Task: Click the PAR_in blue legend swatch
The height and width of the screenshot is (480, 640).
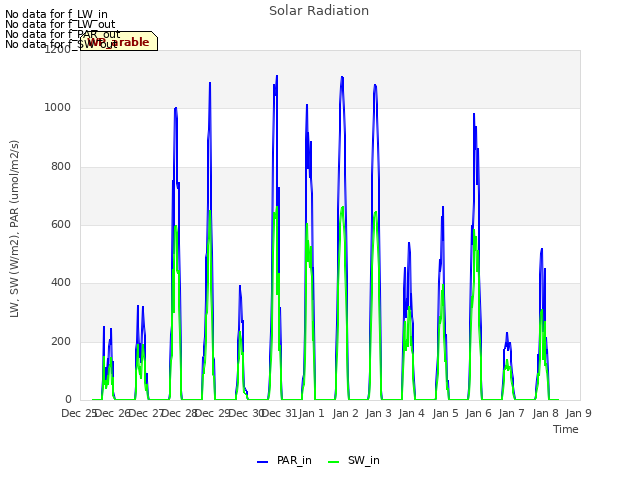Action: pos(262,462)
